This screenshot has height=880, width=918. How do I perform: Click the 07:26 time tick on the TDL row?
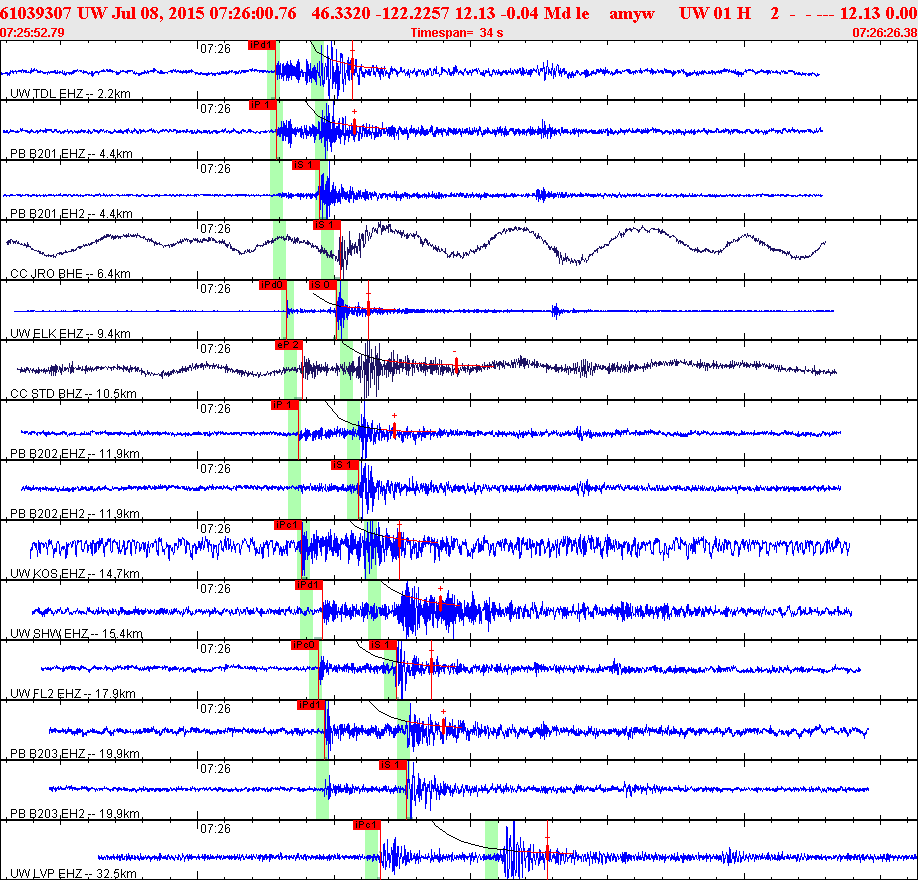pyautogui.click(x=215, y=49)
